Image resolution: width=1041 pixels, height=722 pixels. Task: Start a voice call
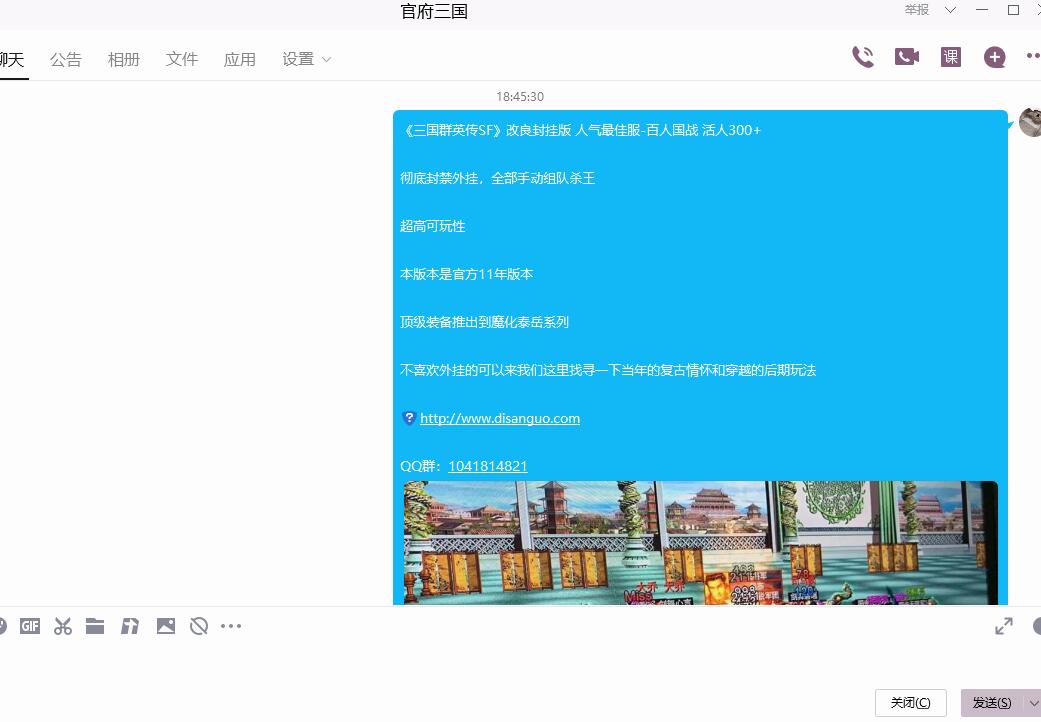click(862, 57)
